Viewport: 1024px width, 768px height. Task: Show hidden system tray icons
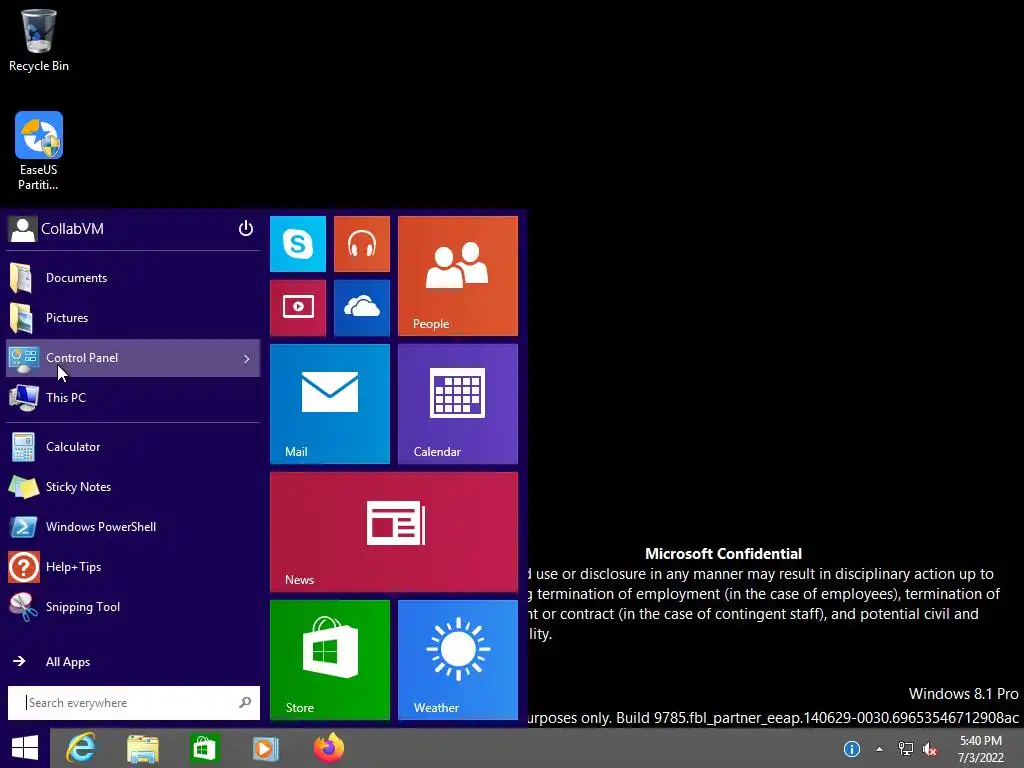click(880, 749)
